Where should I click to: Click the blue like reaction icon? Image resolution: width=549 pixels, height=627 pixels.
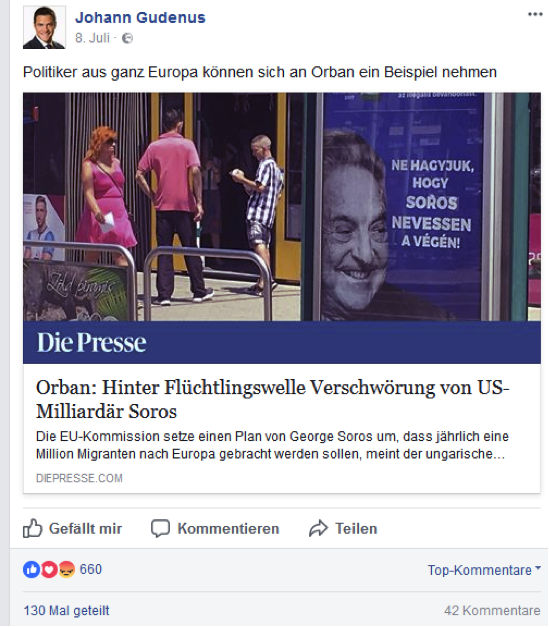point(32,569)
